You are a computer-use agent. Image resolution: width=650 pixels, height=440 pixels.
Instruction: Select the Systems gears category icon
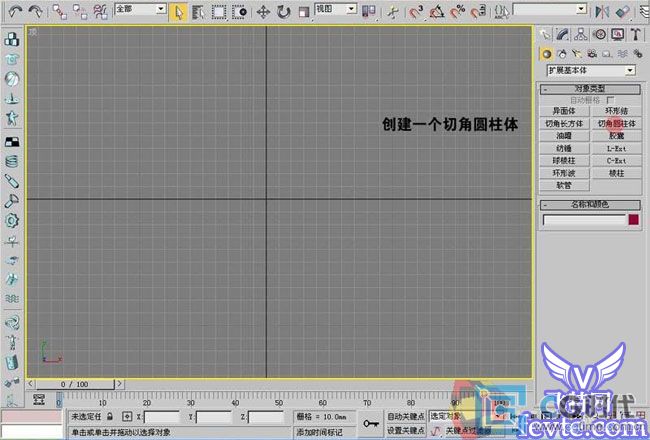[638, 54]
